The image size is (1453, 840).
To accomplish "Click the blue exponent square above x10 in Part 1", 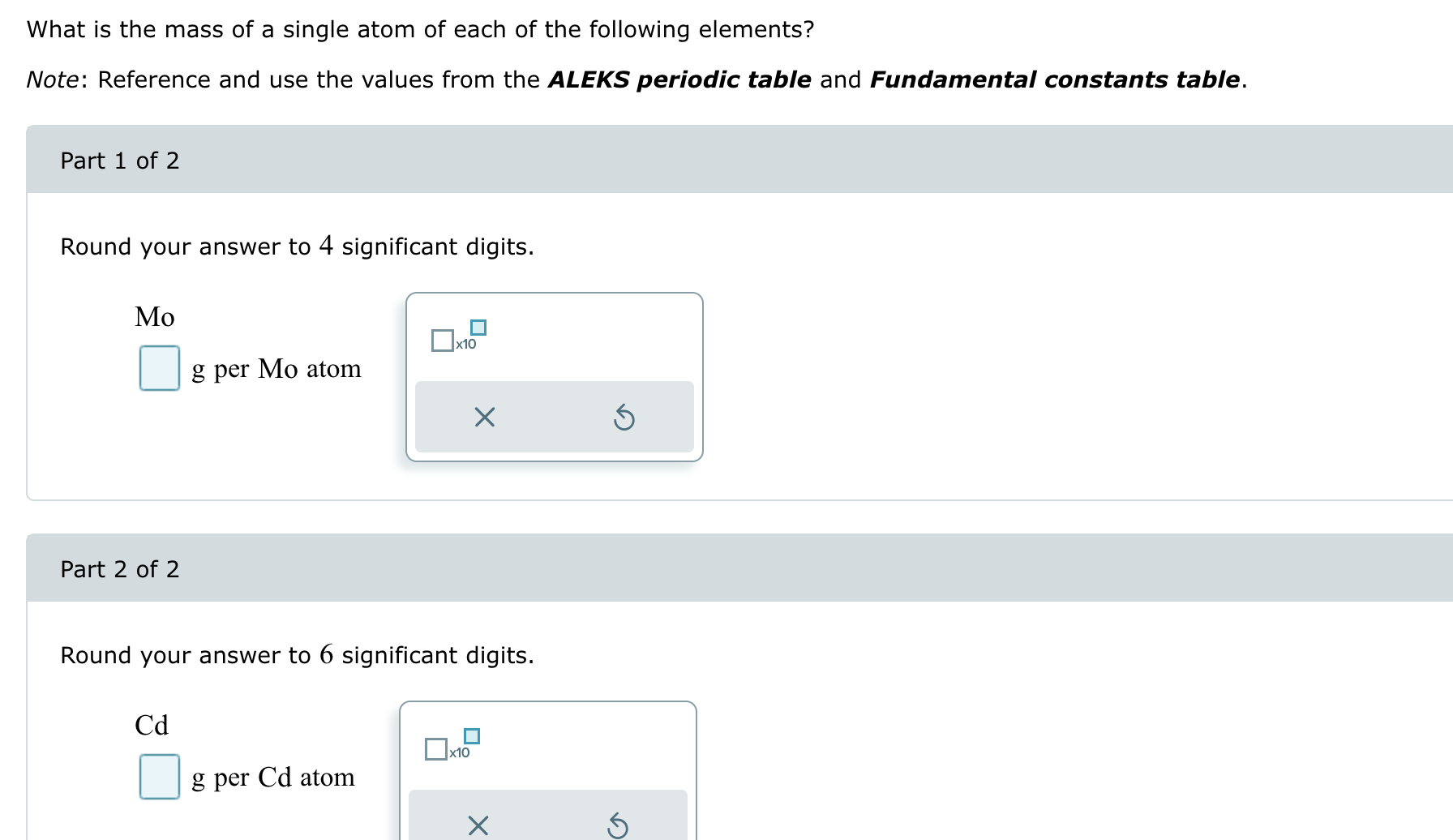I will (478, 327).
